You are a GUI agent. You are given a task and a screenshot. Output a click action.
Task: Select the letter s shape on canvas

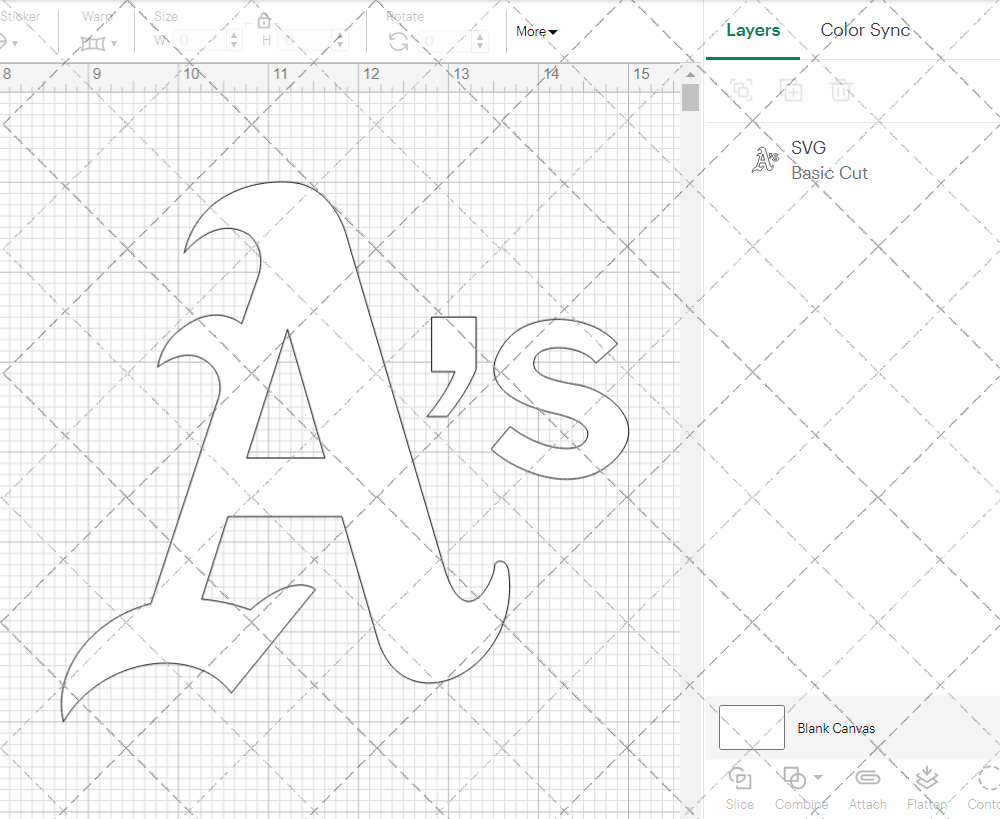[561, 398]
